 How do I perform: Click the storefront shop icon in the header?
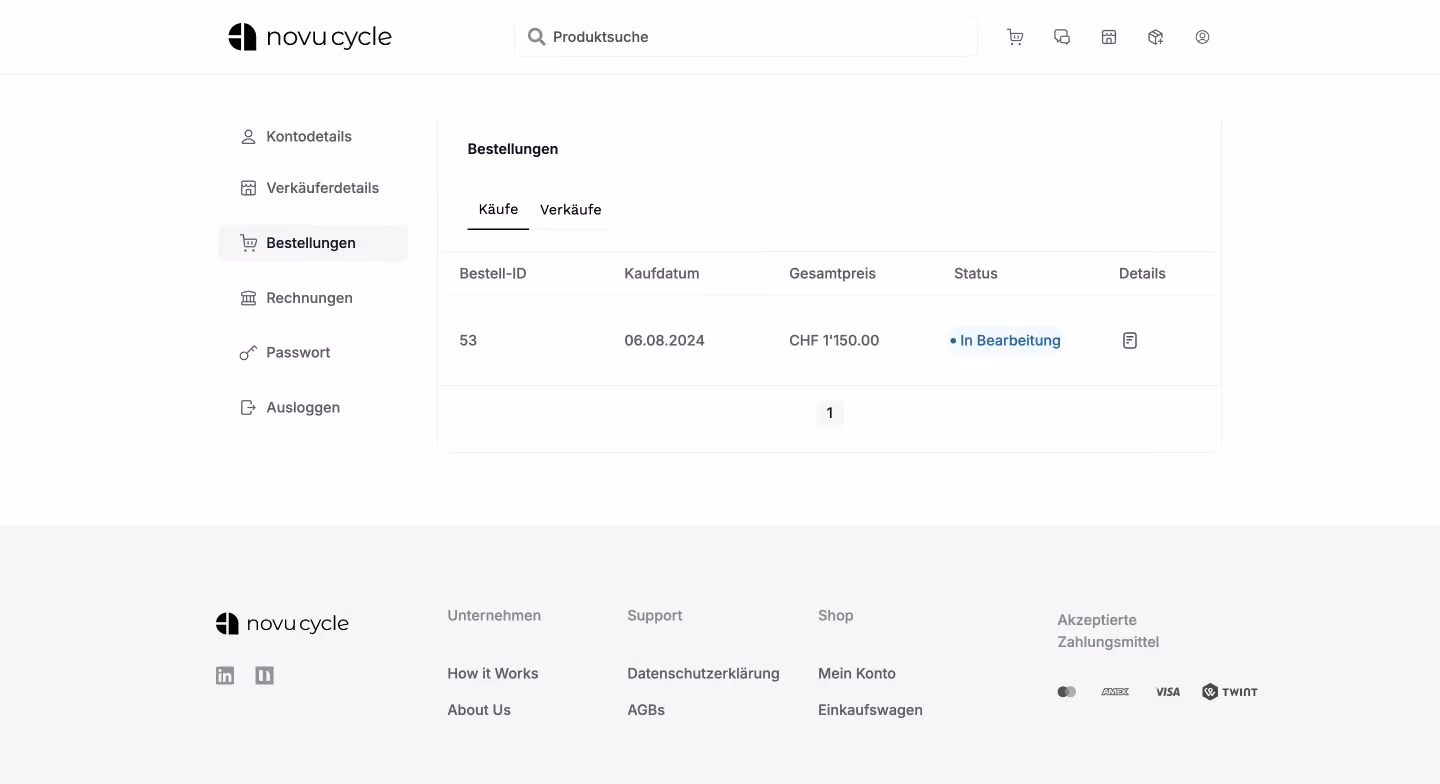tap(1109, 37)
